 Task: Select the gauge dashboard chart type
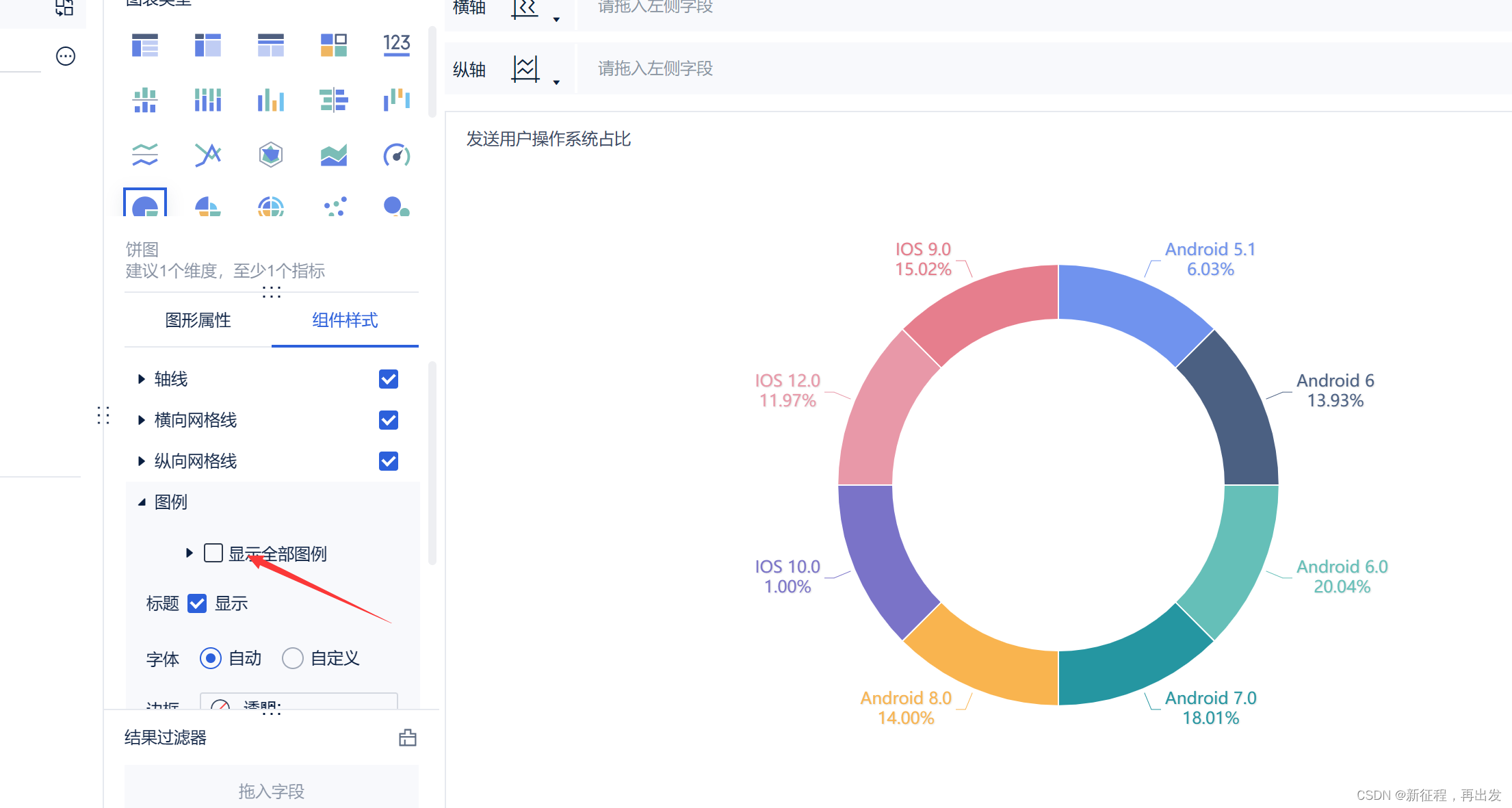pos(397,155)
